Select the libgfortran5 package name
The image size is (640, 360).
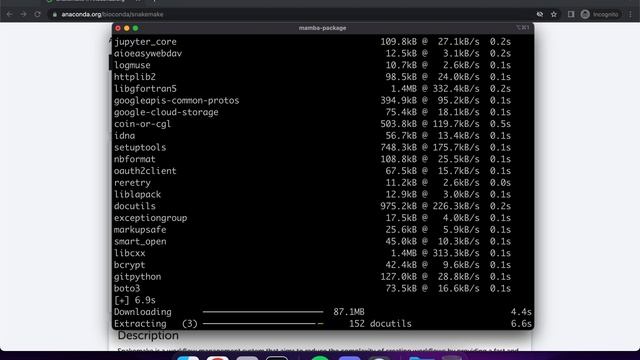click(145, 89)
